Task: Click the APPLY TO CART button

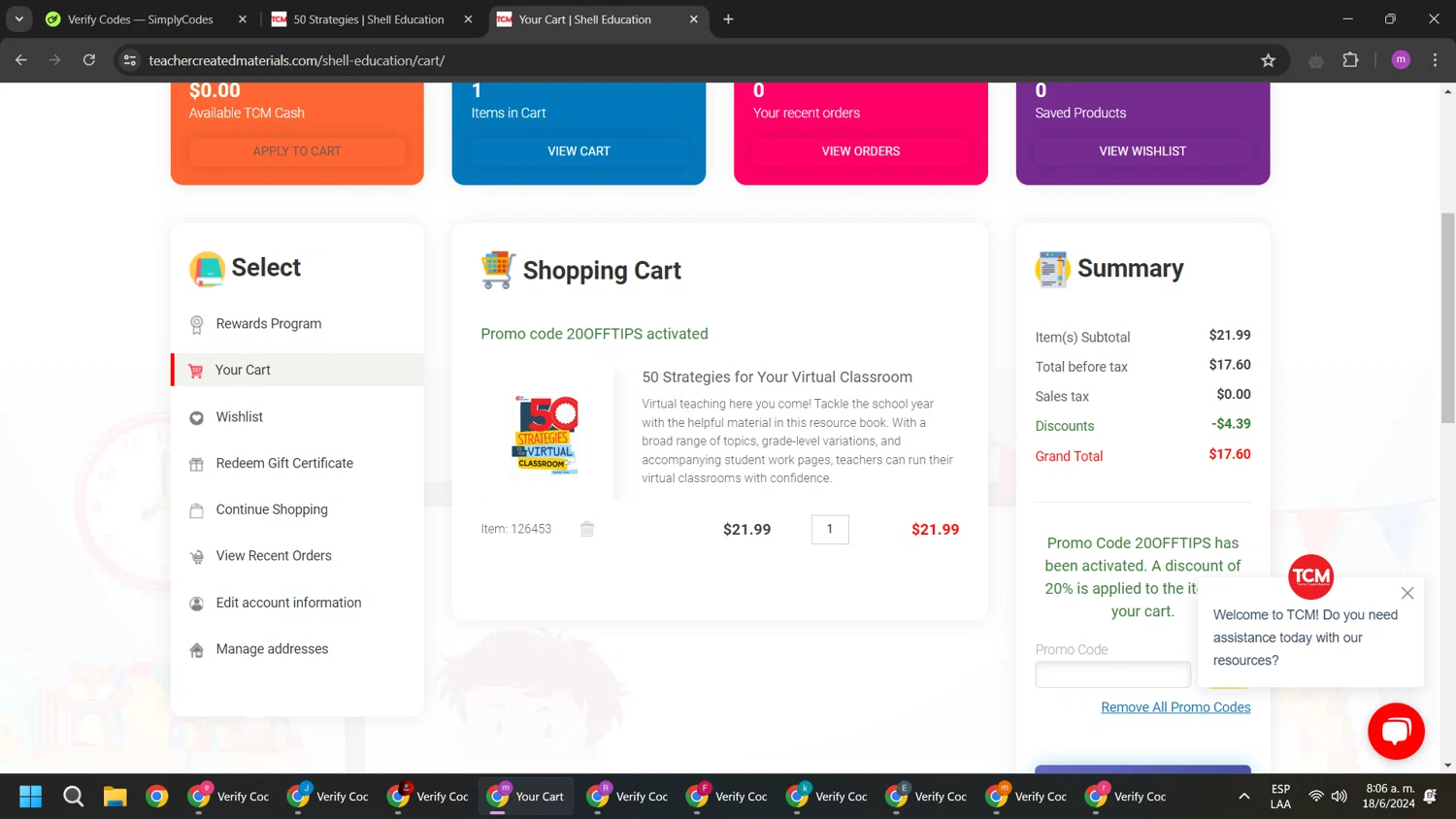Action: tap(297, 151)
